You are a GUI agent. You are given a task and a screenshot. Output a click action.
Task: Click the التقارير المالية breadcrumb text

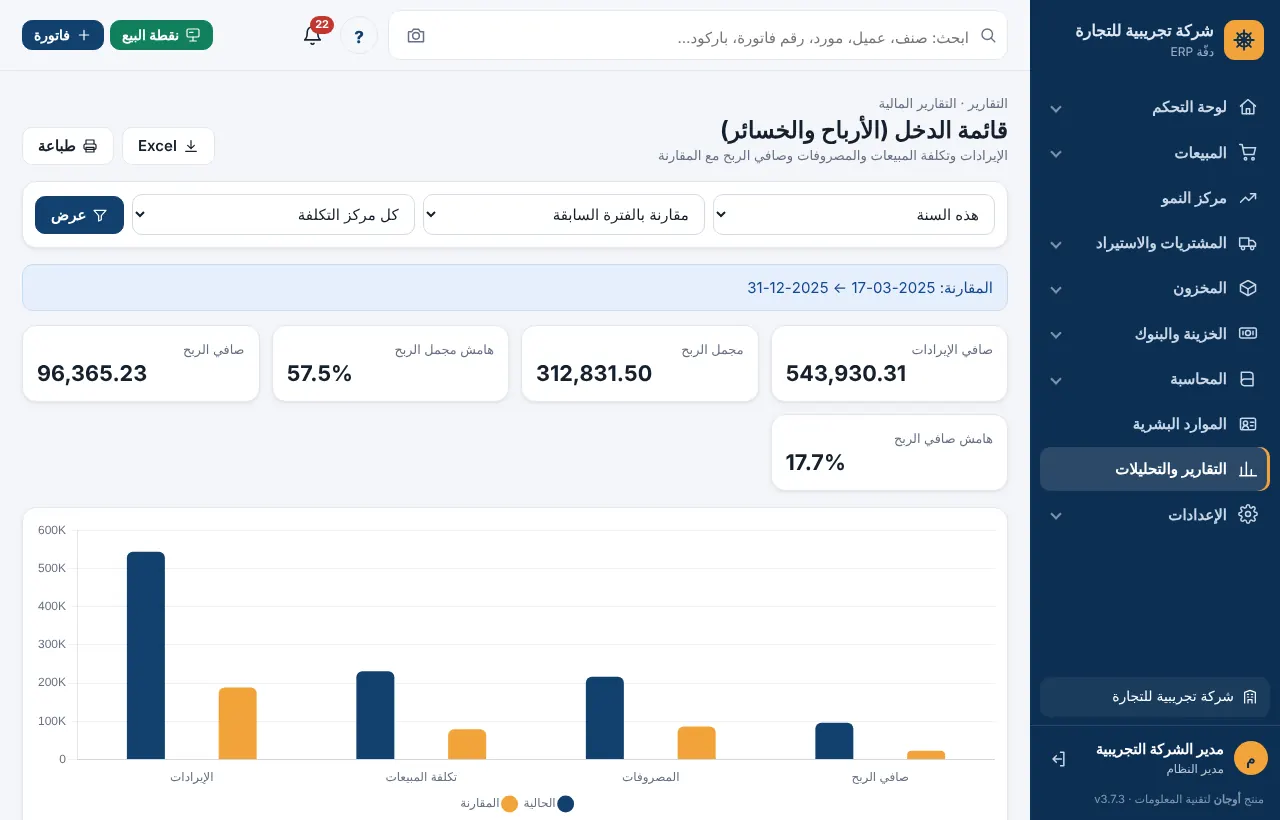pos(917,103)
